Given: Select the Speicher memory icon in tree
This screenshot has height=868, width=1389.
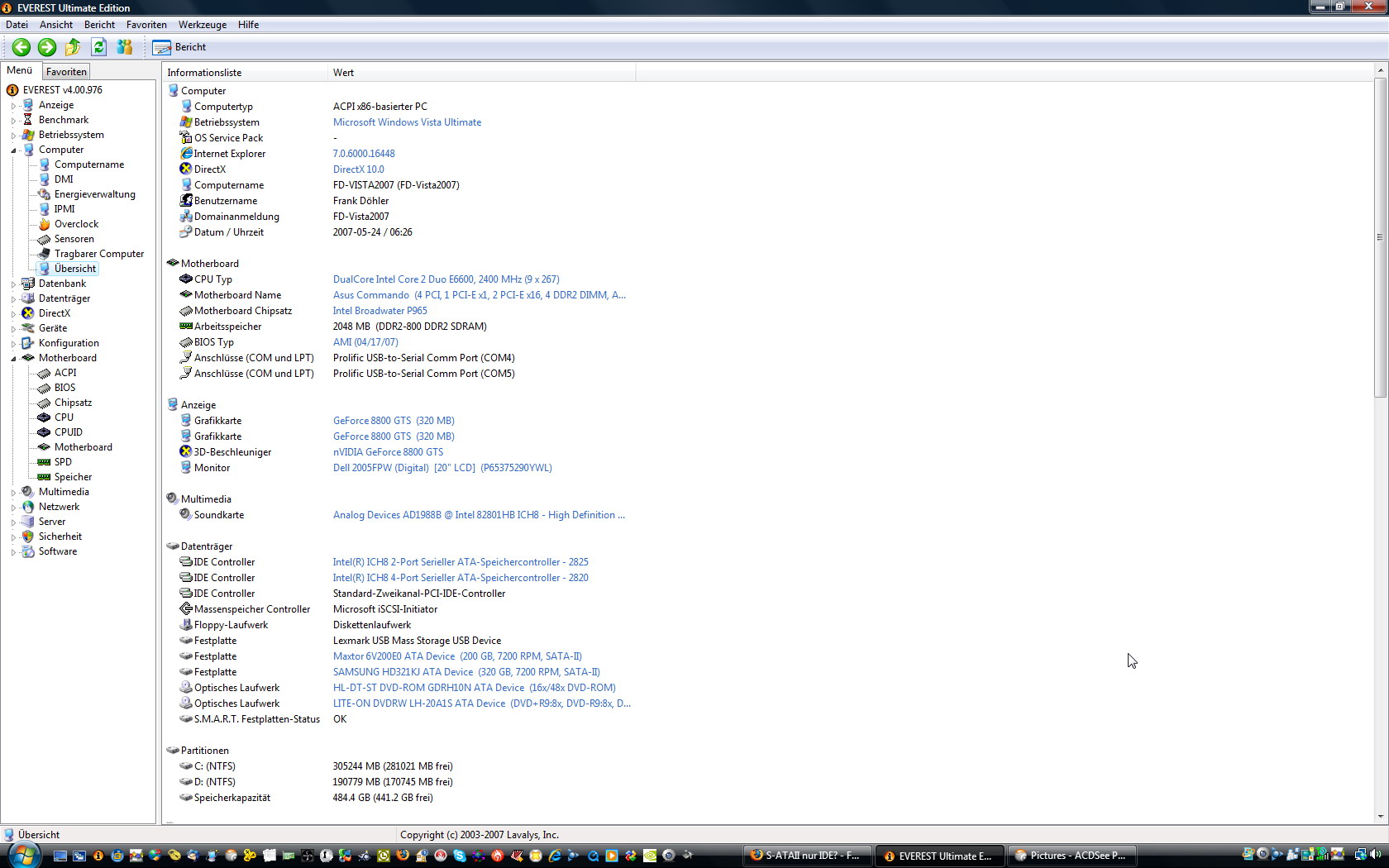Looking at the screenshot, I should click(45, 477).
